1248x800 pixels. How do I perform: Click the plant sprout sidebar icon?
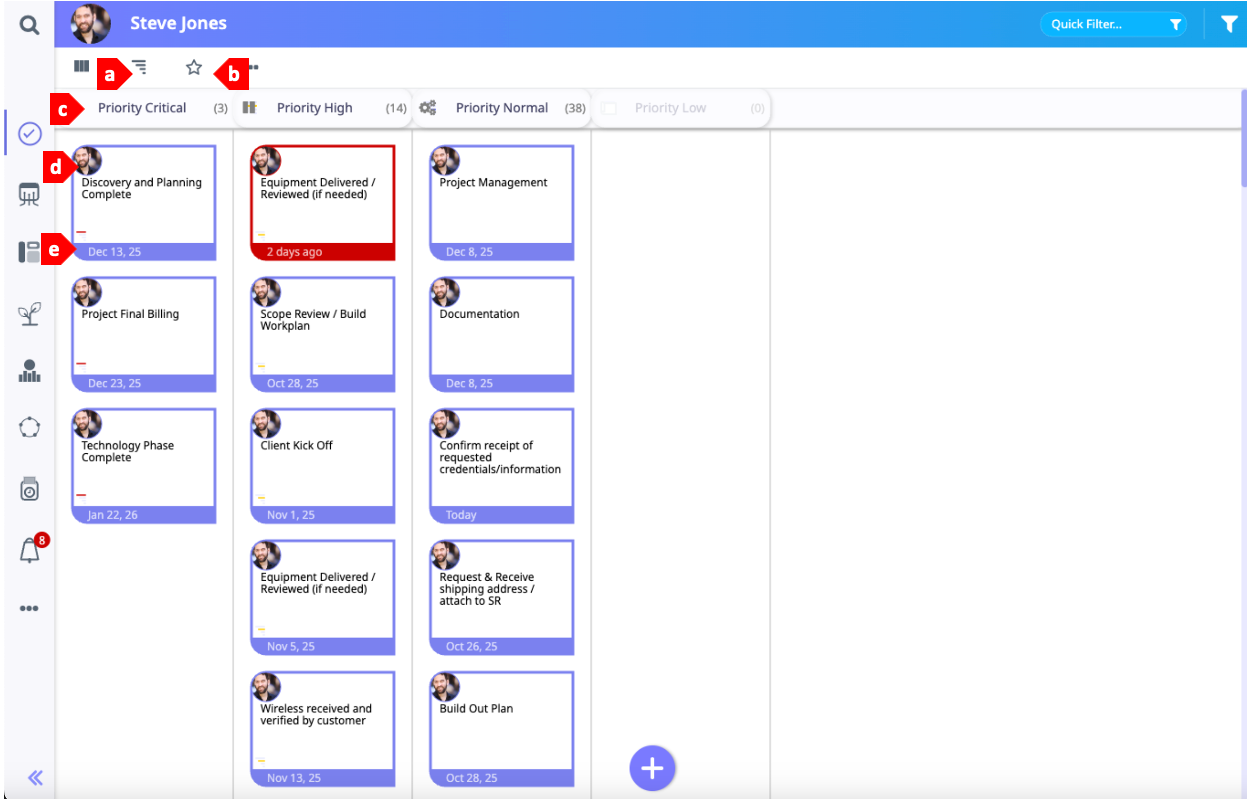pos(30,314)
